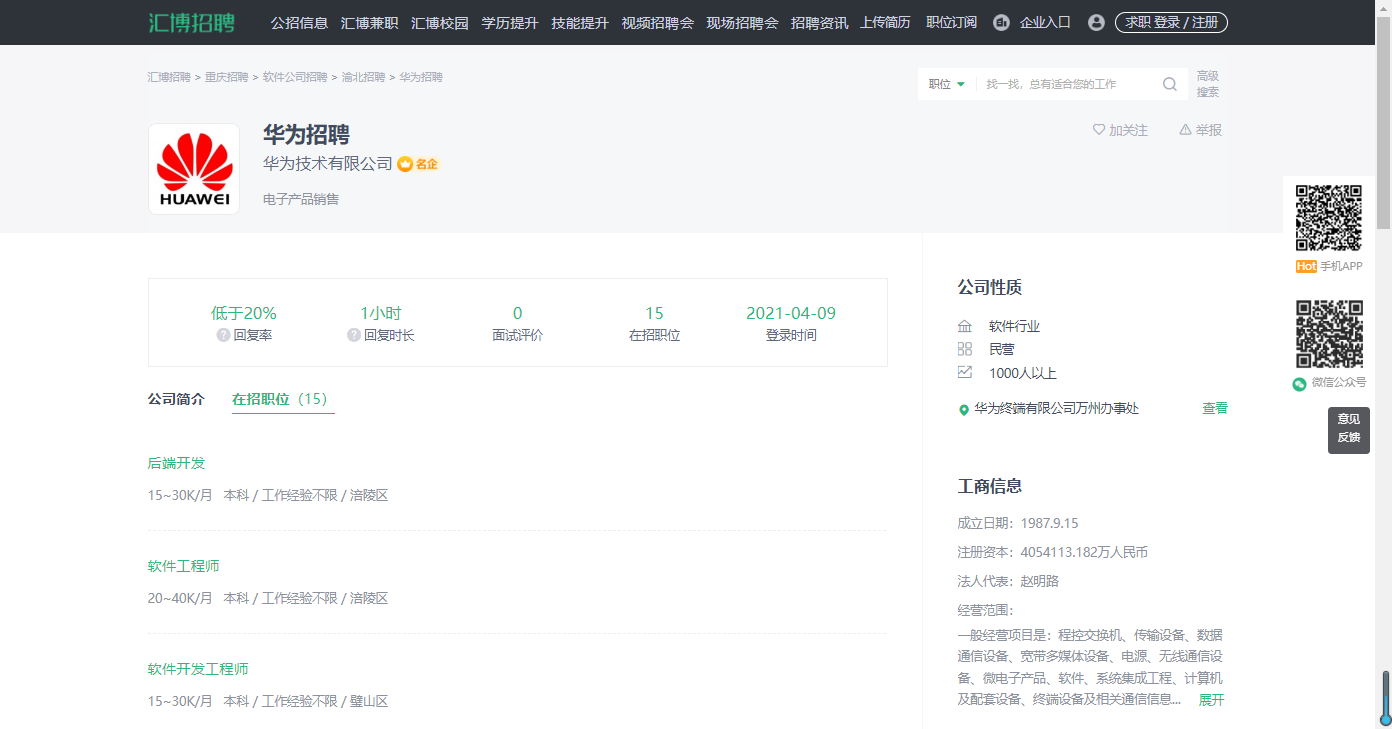
Task: Click the user avatar icon
Action: coord(1096,22)
